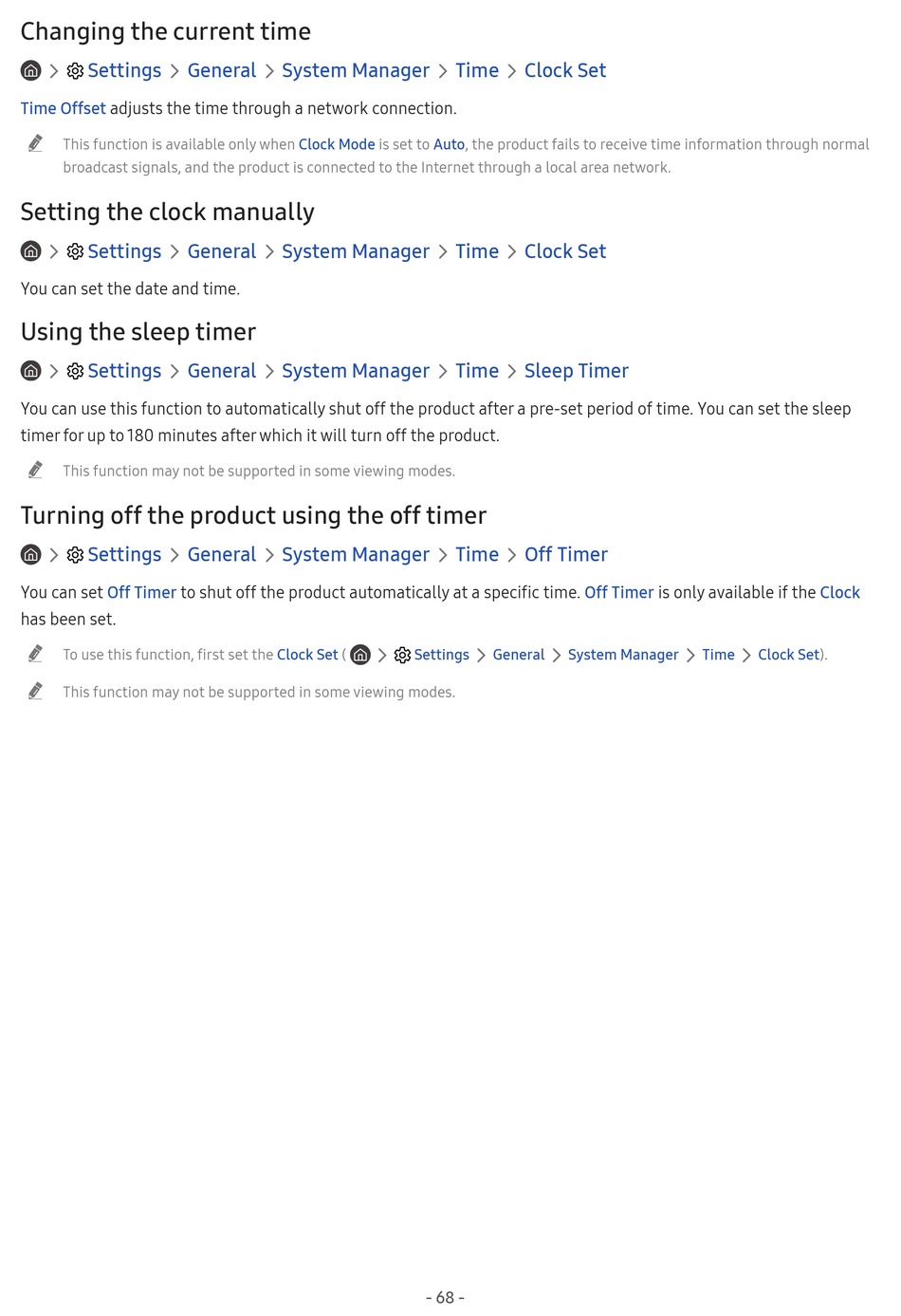Click the pencil note icon under sleep timer paragraph

click(35, 470)
